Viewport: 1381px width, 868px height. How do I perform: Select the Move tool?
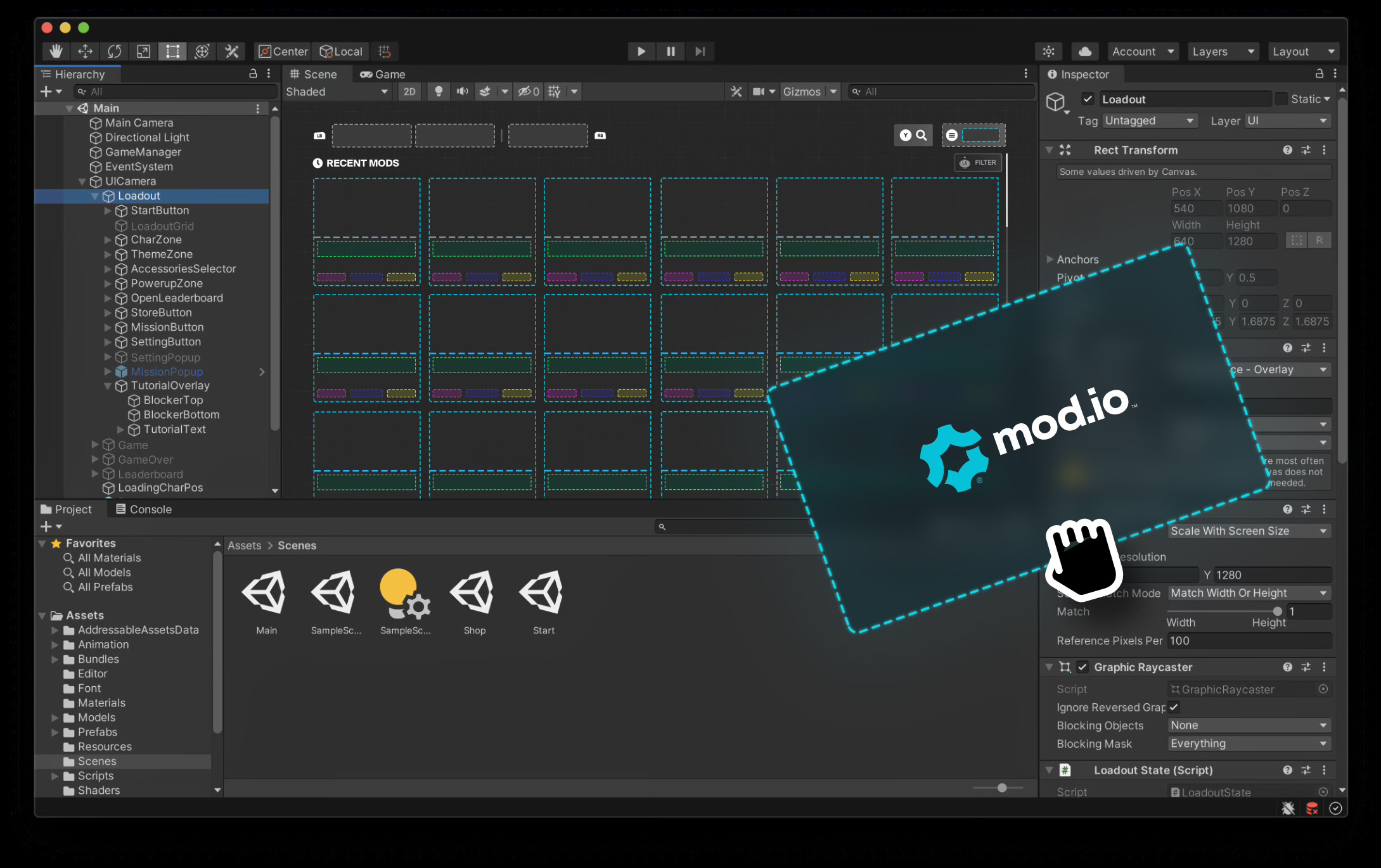(x=85, y=51)
